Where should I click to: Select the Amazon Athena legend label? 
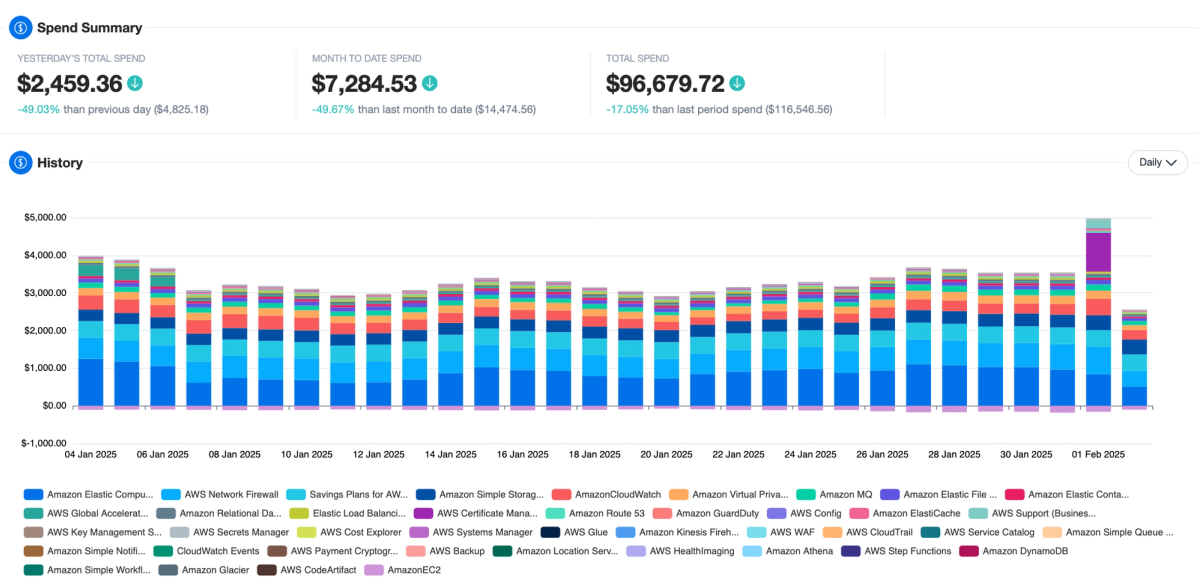pyautogui.click(x=800, y=551)
